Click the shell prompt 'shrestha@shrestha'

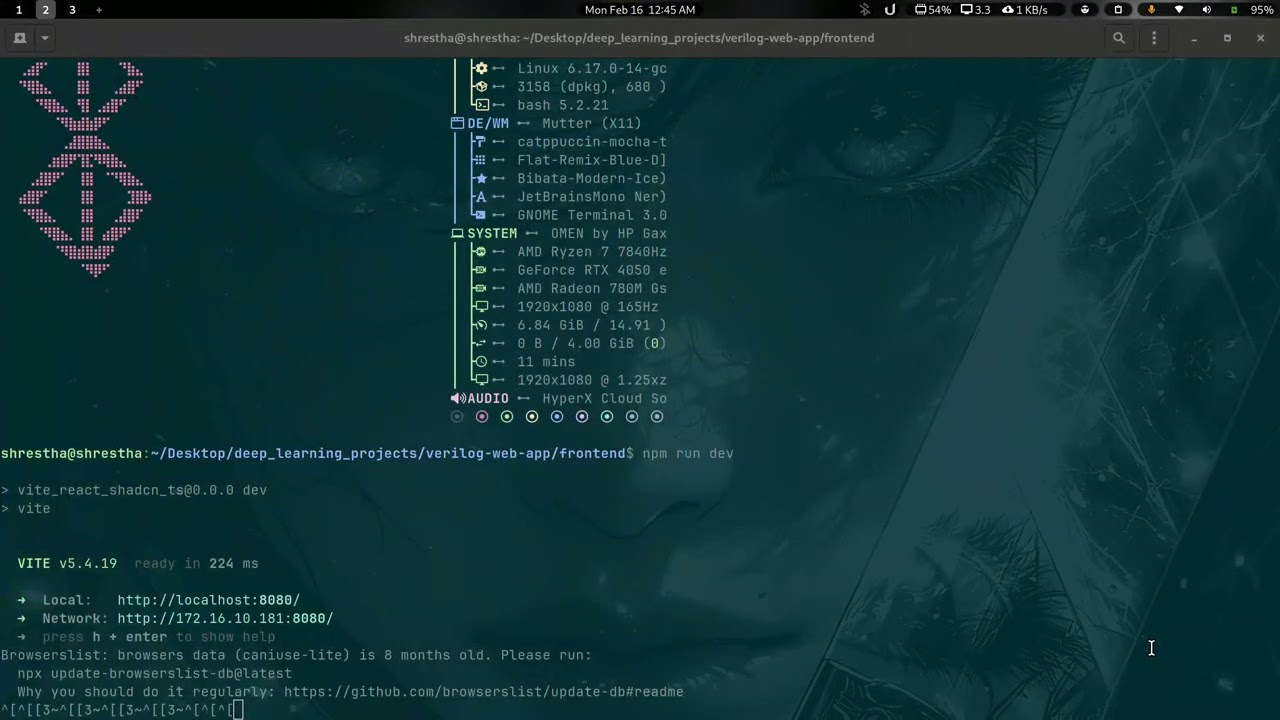72,454
